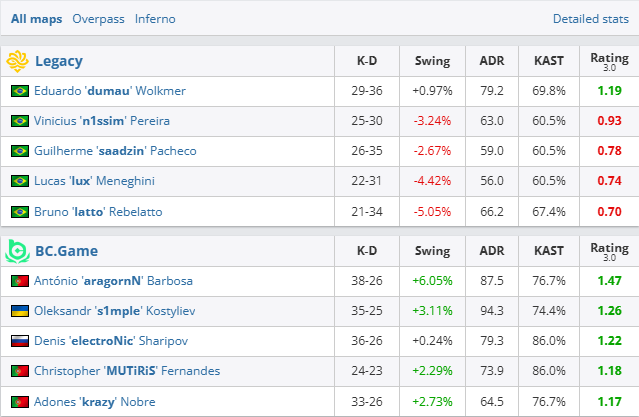Open the Legacy team name link

[x=59, y=61]
